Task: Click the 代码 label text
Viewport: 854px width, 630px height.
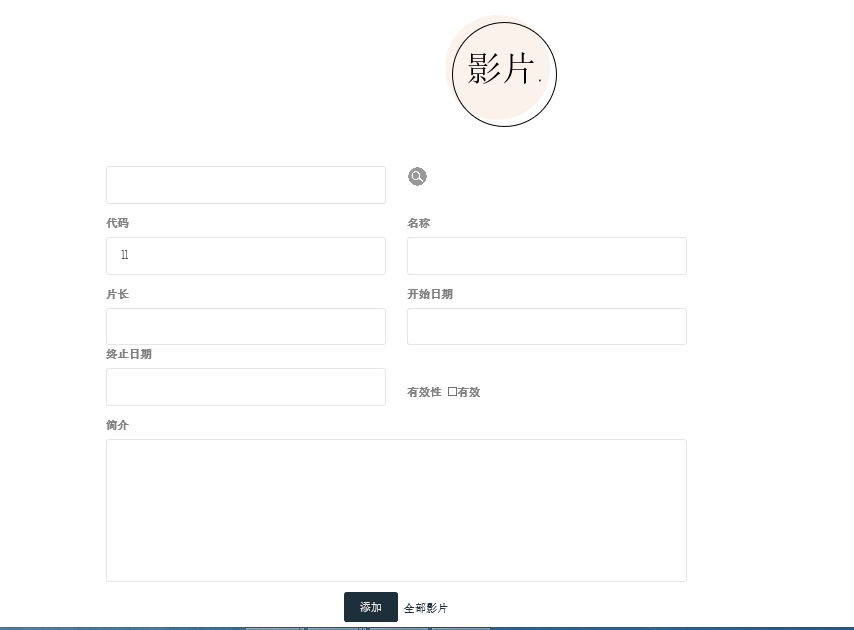Action: tap(118, 223)
